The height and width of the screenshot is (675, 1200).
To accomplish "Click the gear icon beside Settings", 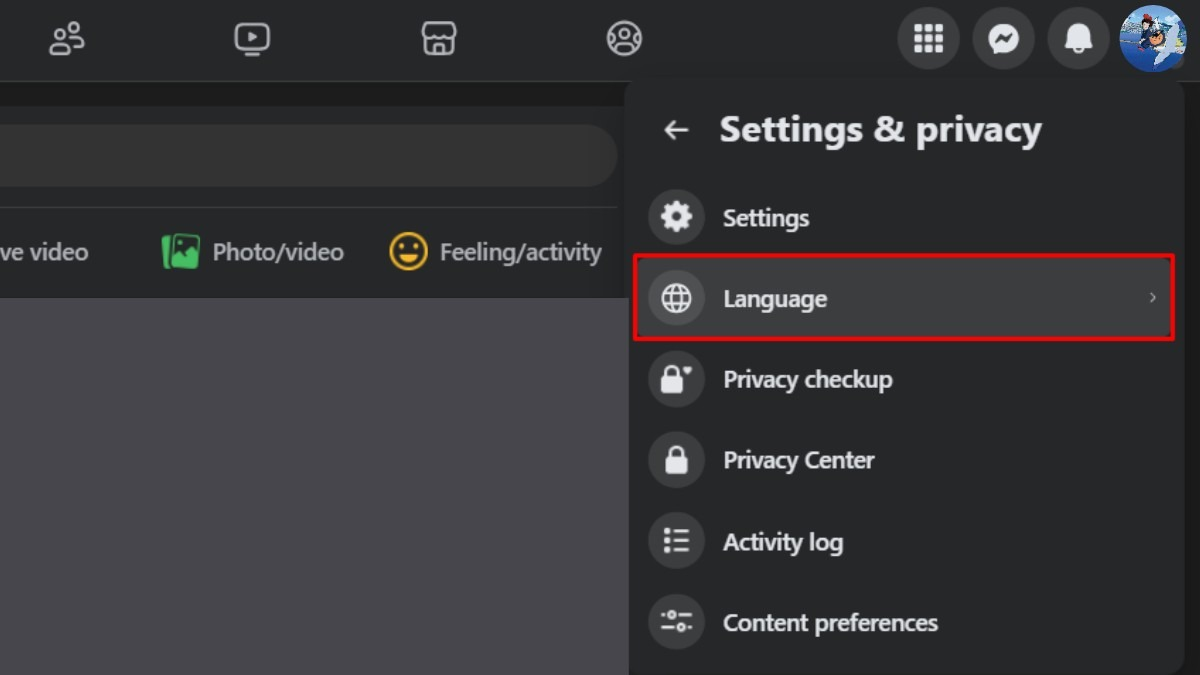I will pos(677,218).
